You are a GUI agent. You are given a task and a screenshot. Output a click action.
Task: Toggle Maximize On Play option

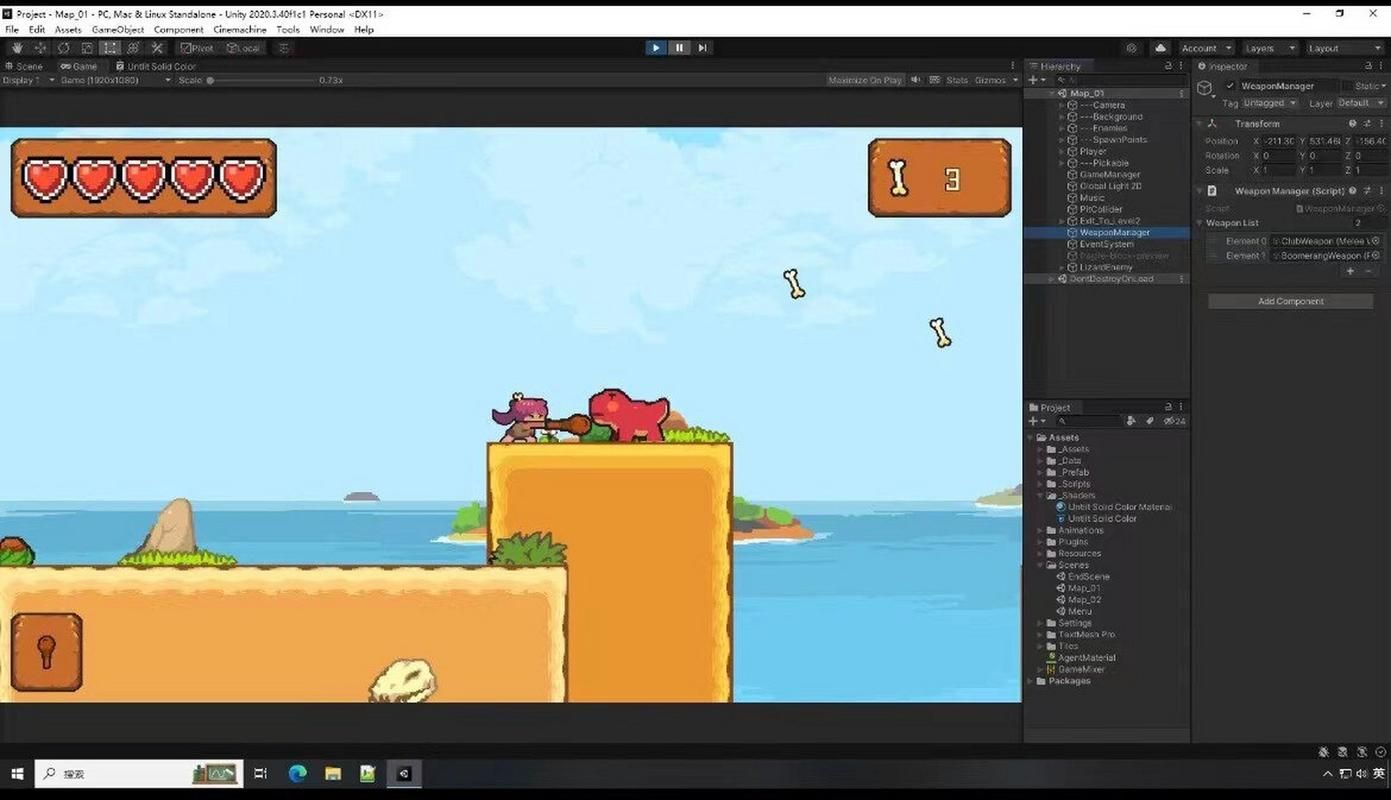click(x=864, y=80)
